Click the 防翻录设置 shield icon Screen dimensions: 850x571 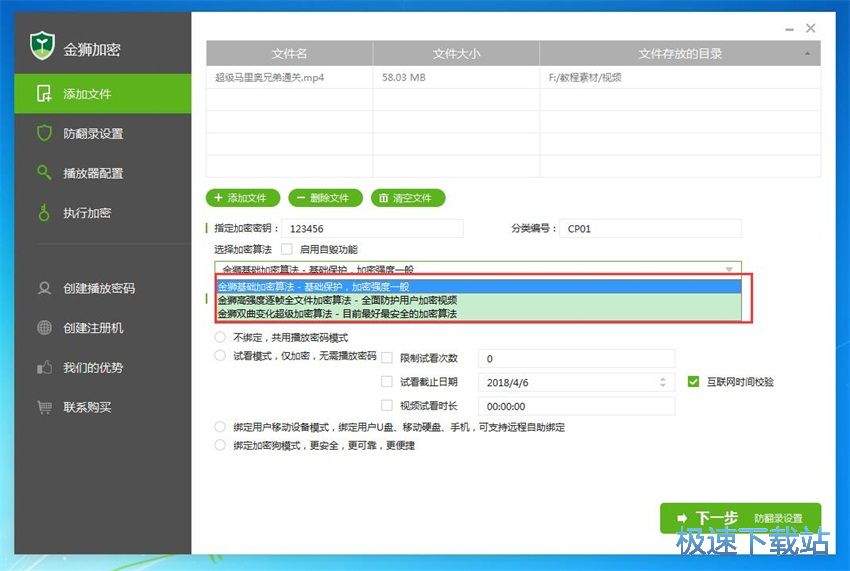(44, 133)
